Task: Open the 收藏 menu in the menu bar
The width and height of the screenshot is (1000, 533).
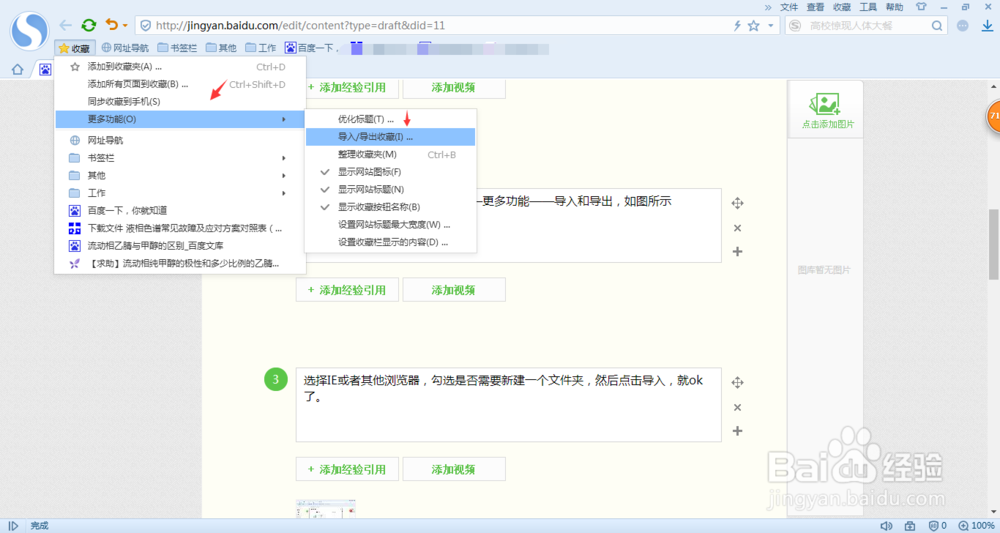Action: point(842,7)
